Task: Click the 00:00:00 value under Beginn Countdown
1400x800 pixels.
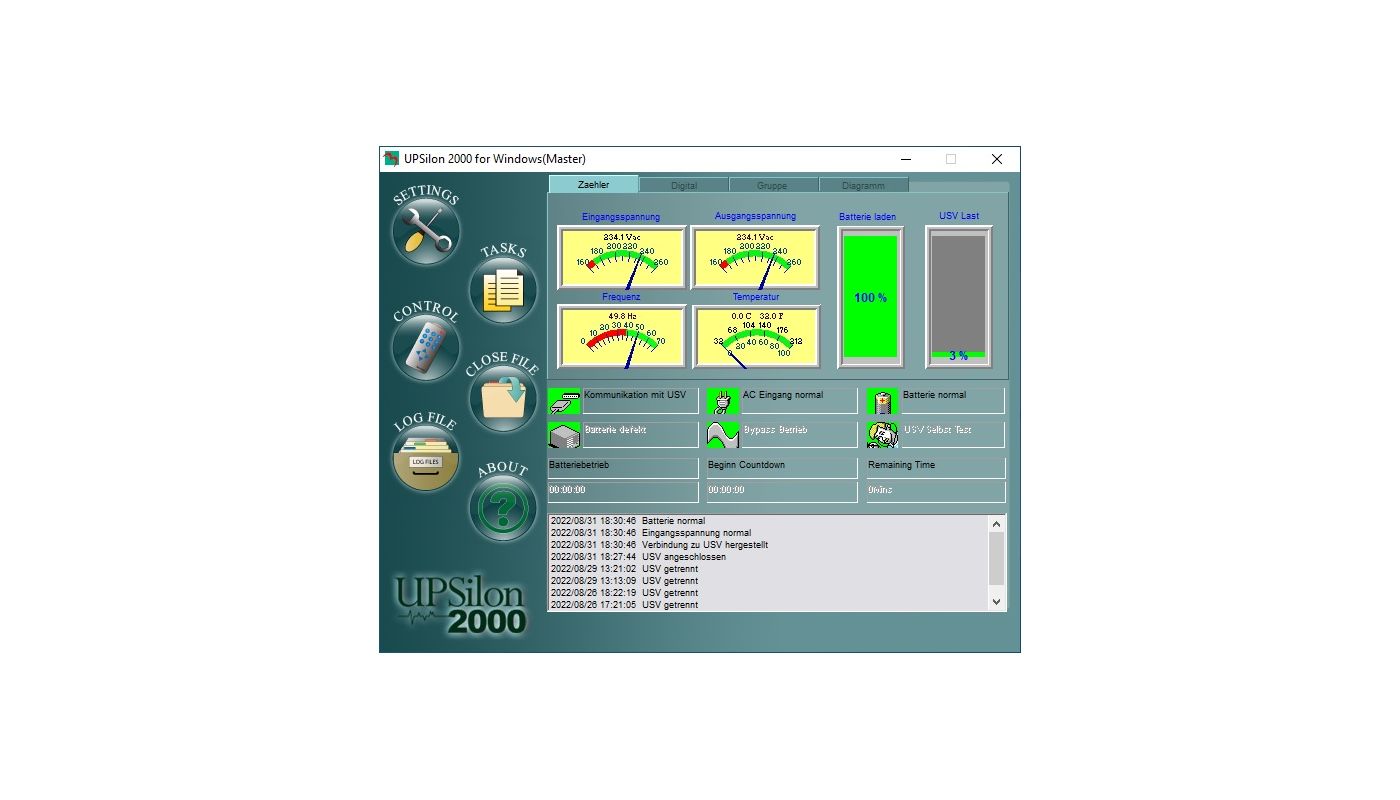Action: (x=782, y=492)
